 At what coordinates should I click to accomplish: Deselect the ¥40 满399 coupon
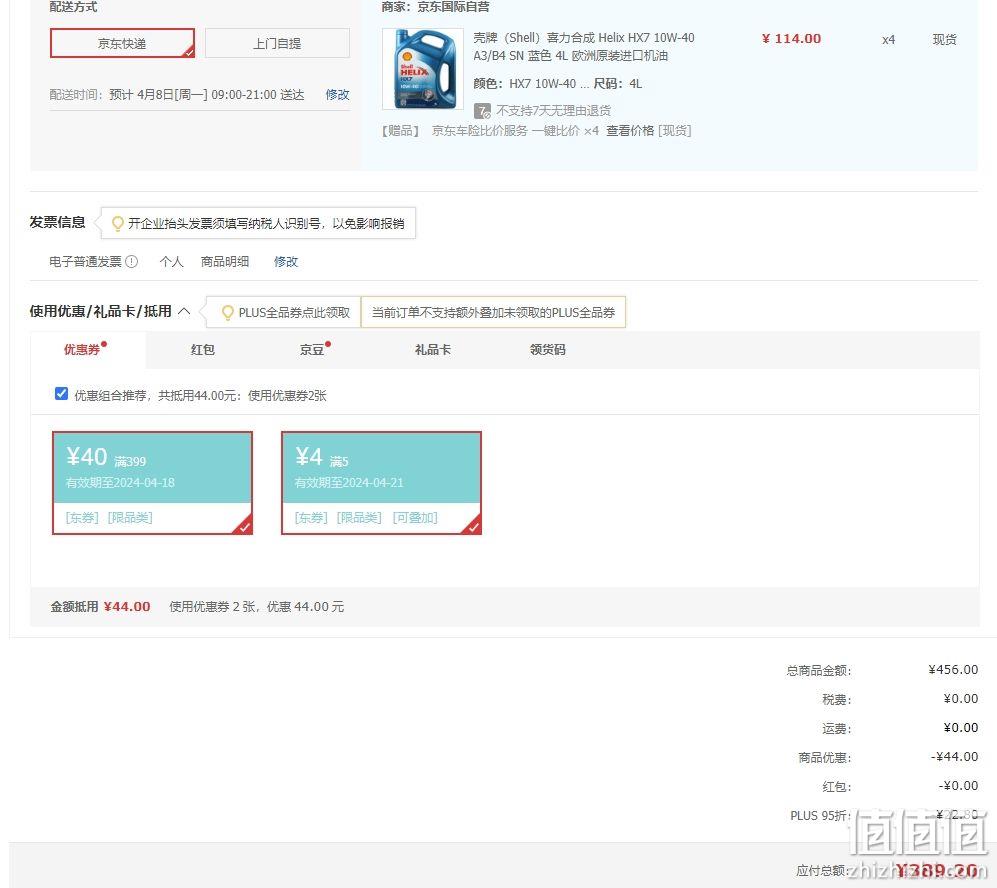(x=153, y=483)
